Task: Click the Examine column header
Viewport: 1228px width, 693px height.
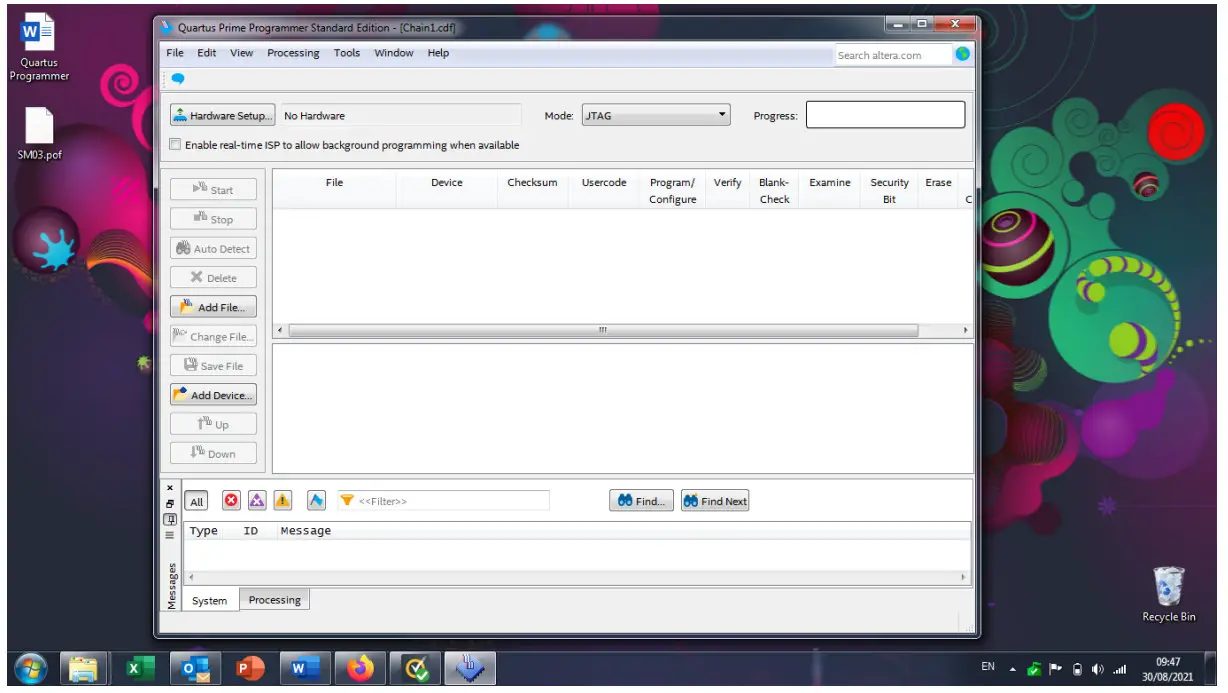Action: tap(830, 190)
